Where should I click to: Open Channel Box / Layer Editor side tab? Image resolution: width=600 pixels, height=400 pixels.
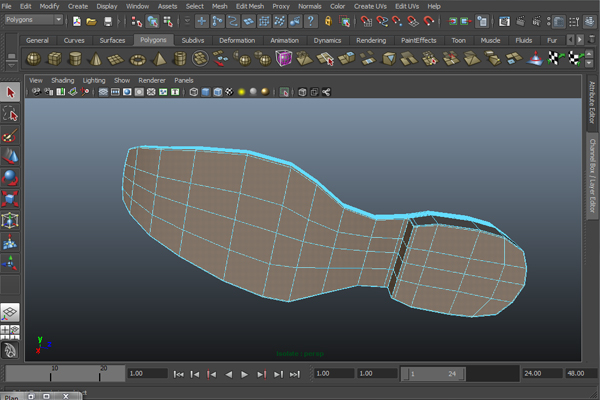(592, 176)
